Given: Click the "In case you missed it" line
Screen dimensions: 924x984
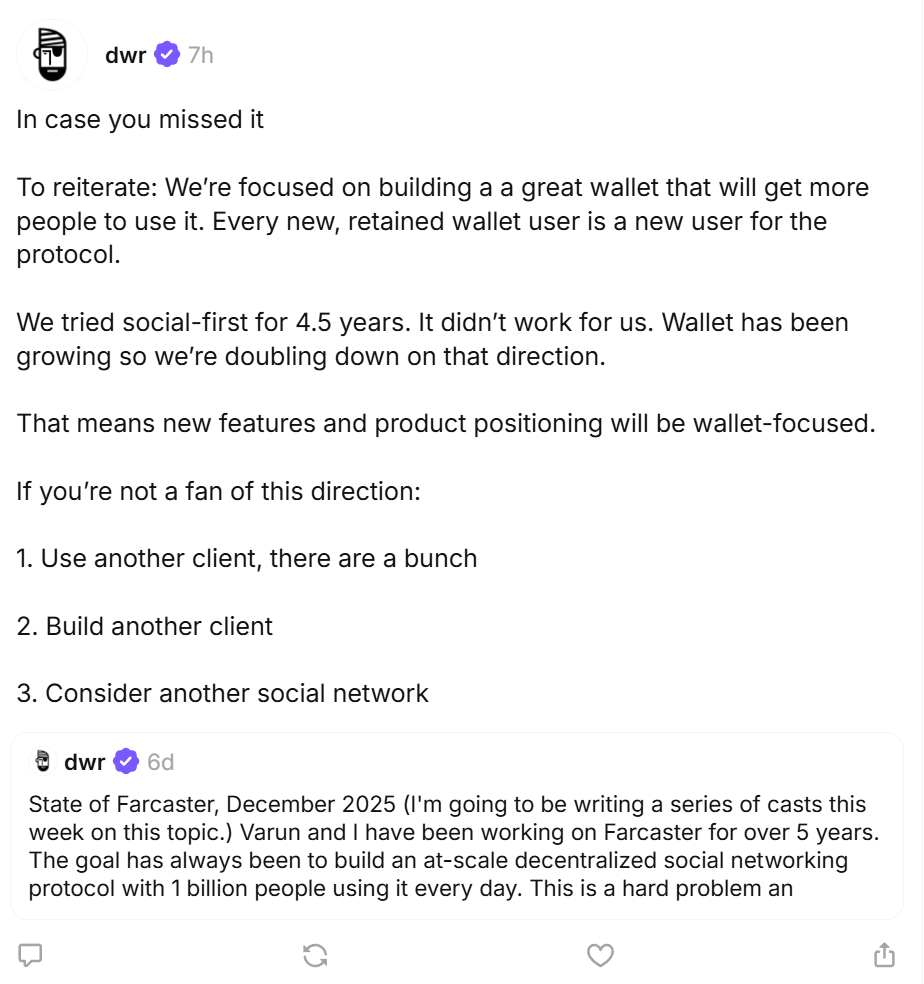Looking at the screenshot, I should (x=140, y=119).
